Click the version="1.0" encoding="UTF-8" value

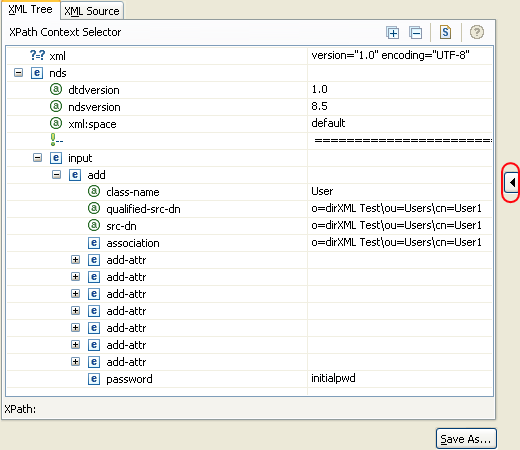click(x=390, y=55)
